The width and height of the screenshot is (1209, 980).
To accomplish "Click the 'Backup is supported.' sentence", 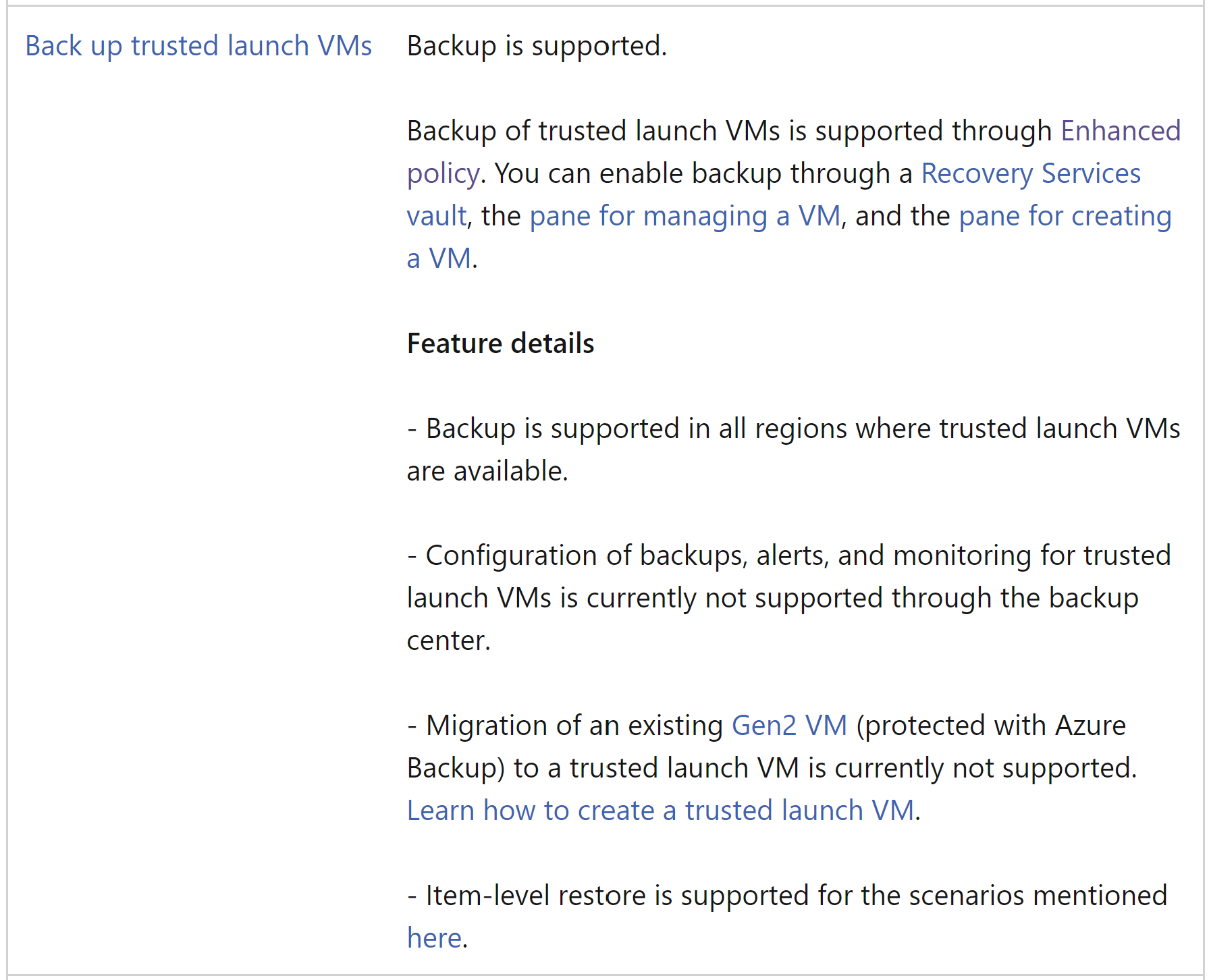I will click(x=537, y=46).
